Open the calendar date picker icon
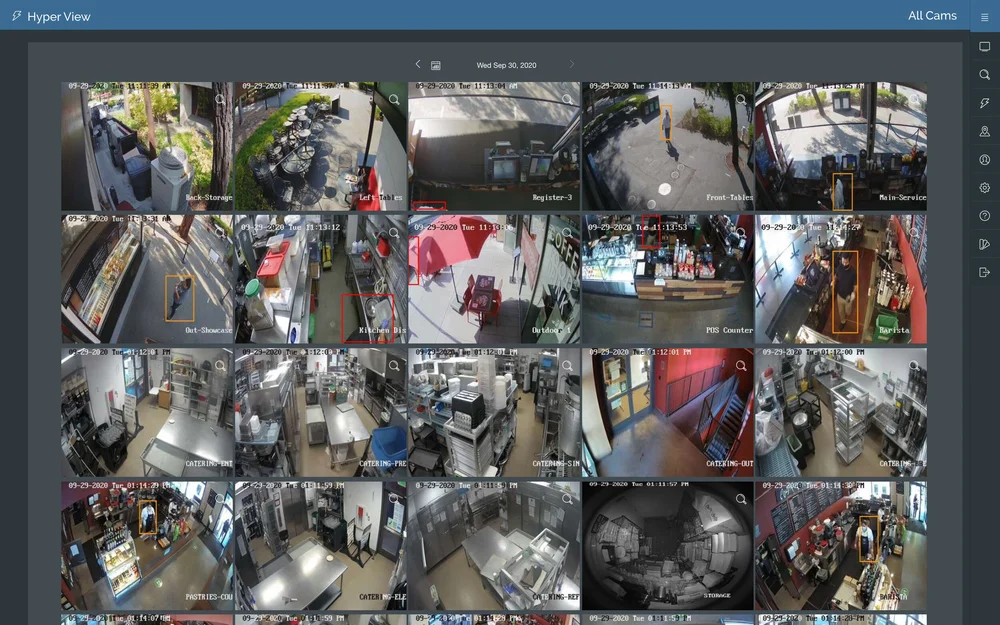This screenshot has height=625, width=1000. point(435,64)
